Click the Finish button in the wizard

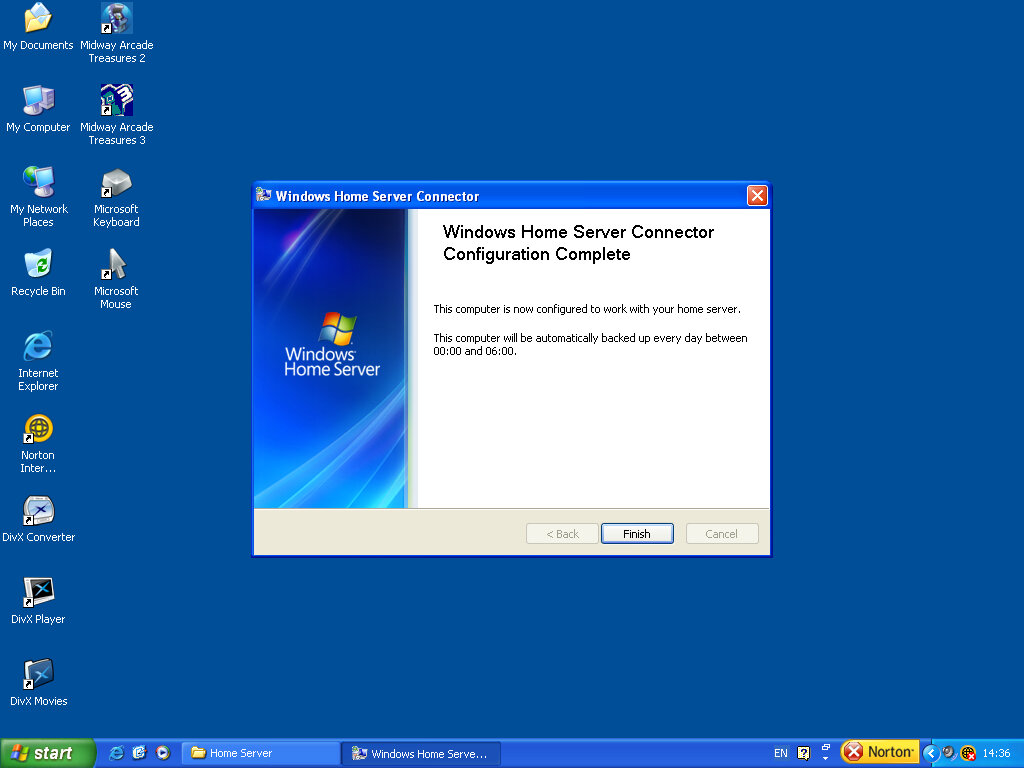pyautogui.click(x=637, y=534)
